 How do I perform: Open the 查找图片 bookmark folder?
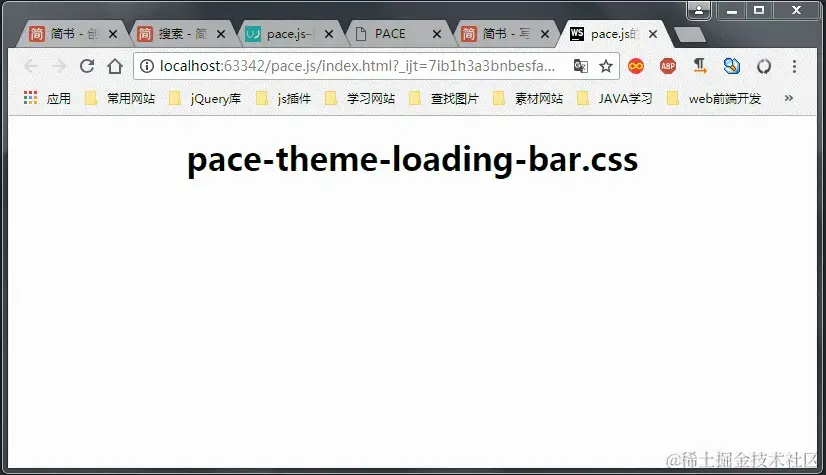tap(444, 98)
